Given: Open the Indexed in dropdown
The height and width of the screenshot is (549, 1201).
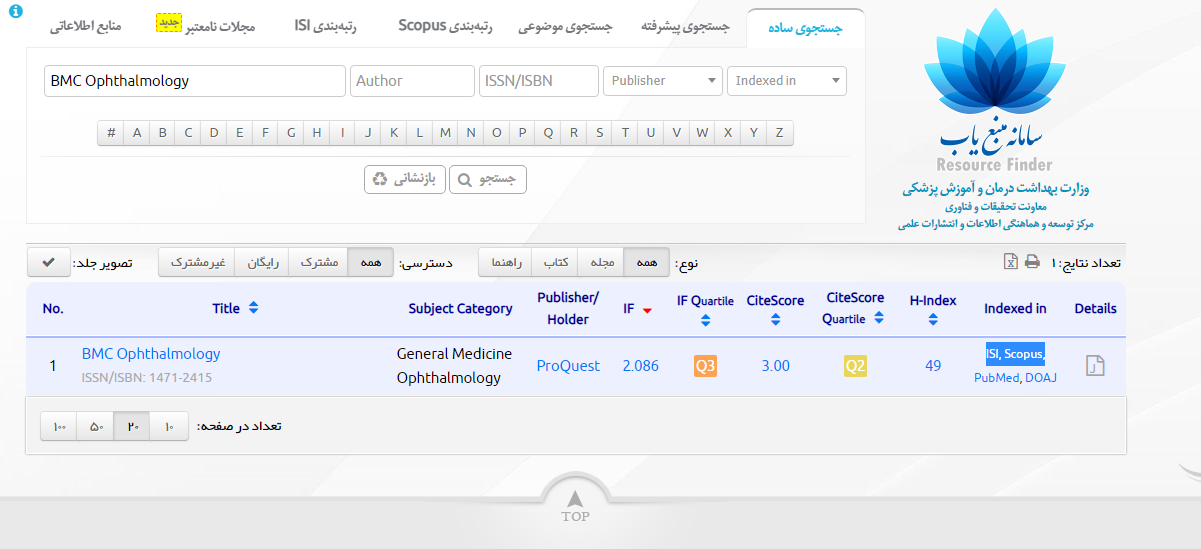Looking at the screenshot, I should [x=787, y=81].
